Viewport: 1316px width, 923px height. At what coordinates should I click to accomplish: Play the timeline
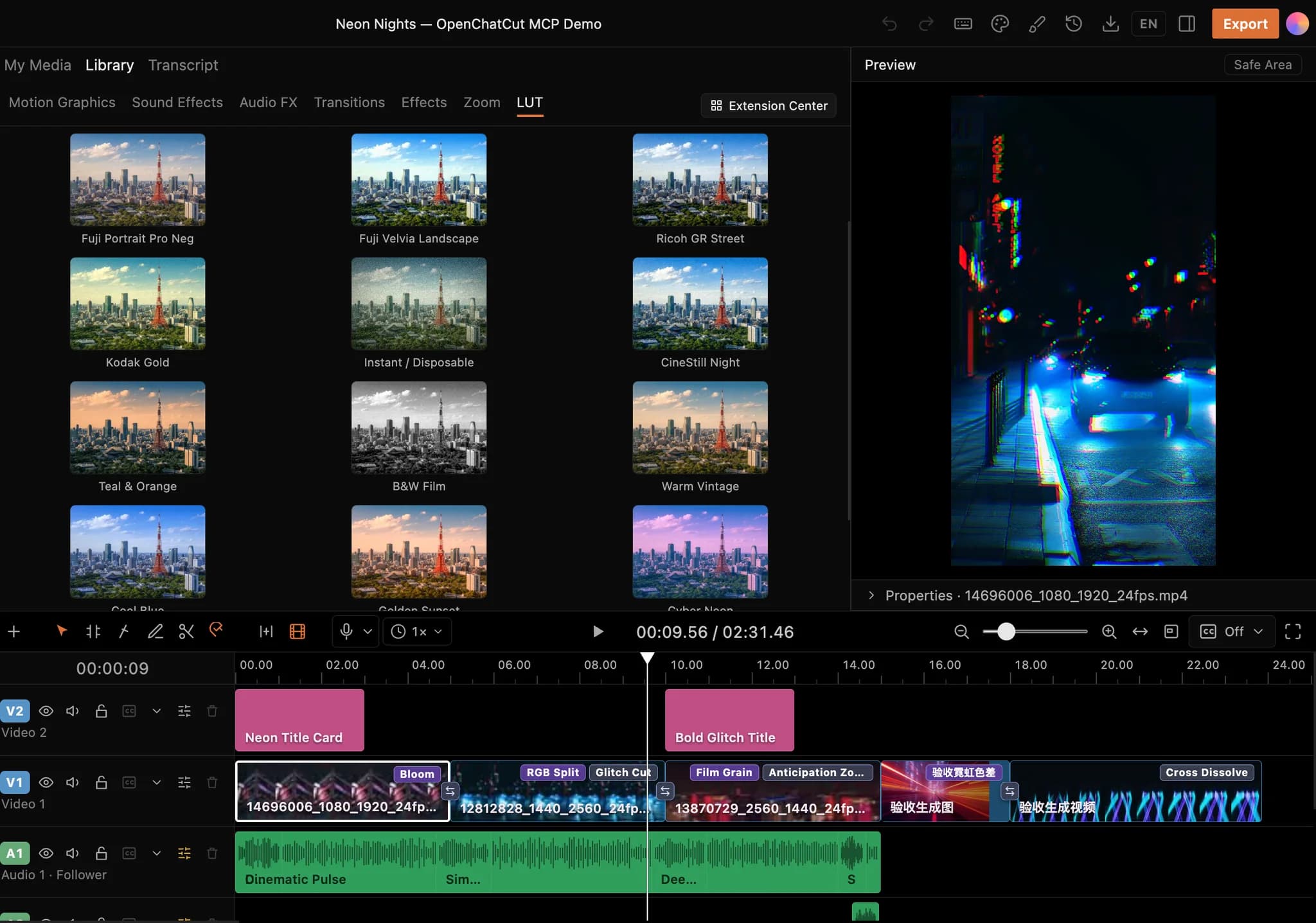(x=598, y=631)
